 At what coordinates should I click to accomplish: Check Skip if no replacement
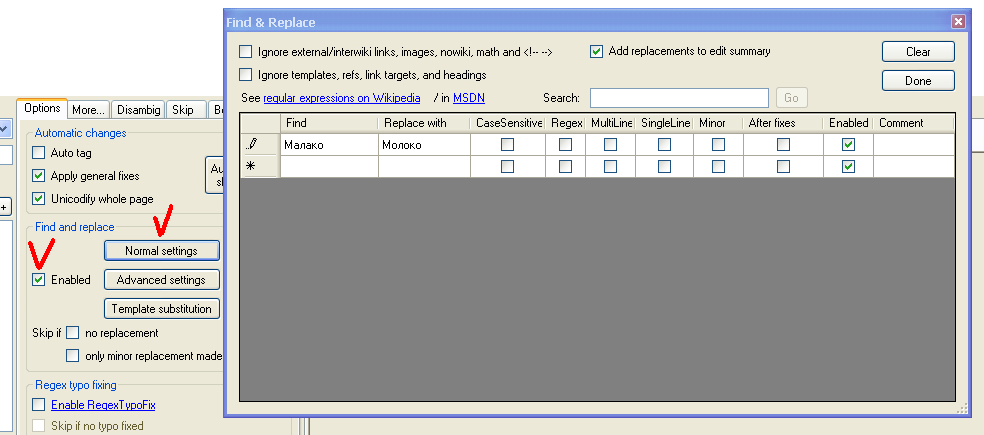click(x=73, y=333)
